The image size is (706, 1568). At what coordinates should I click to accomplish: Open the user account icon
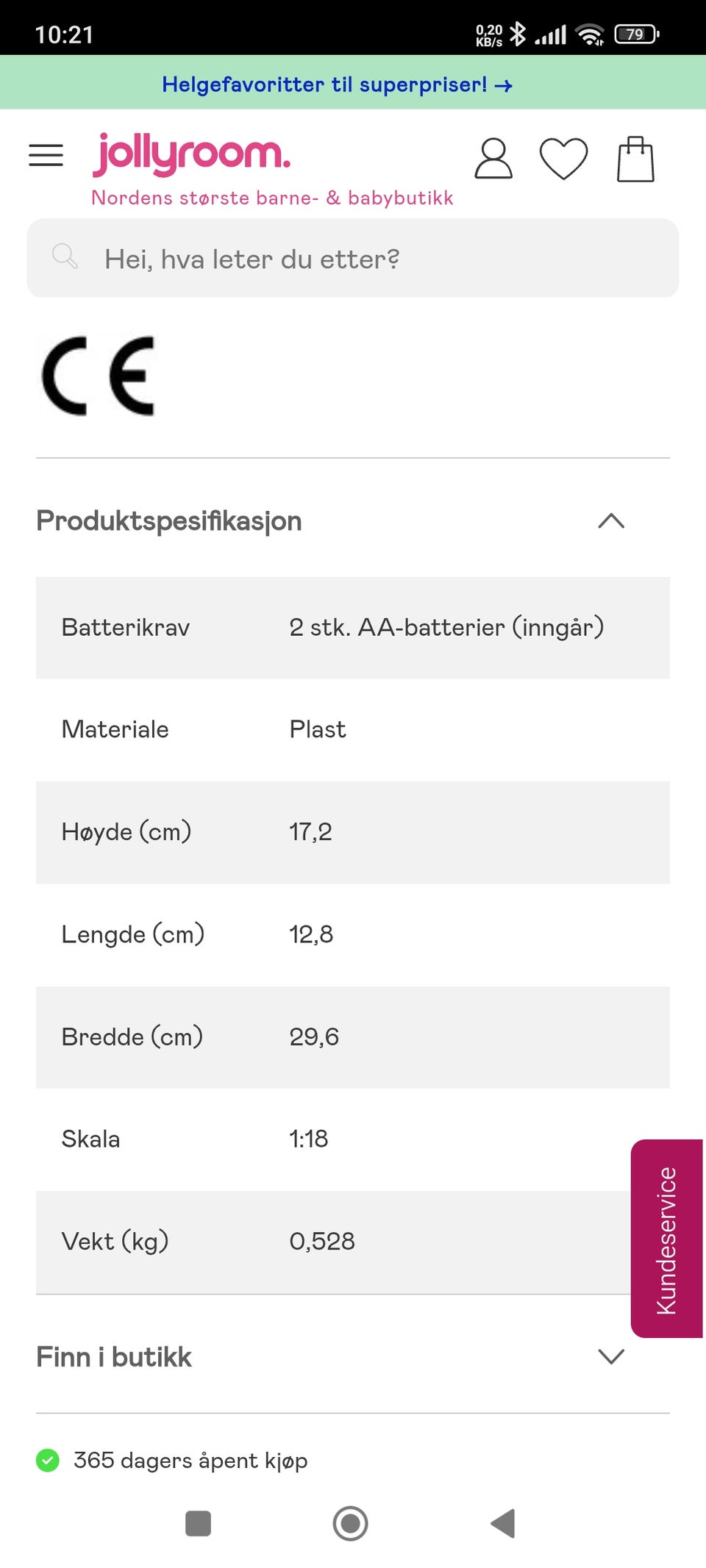493,159
